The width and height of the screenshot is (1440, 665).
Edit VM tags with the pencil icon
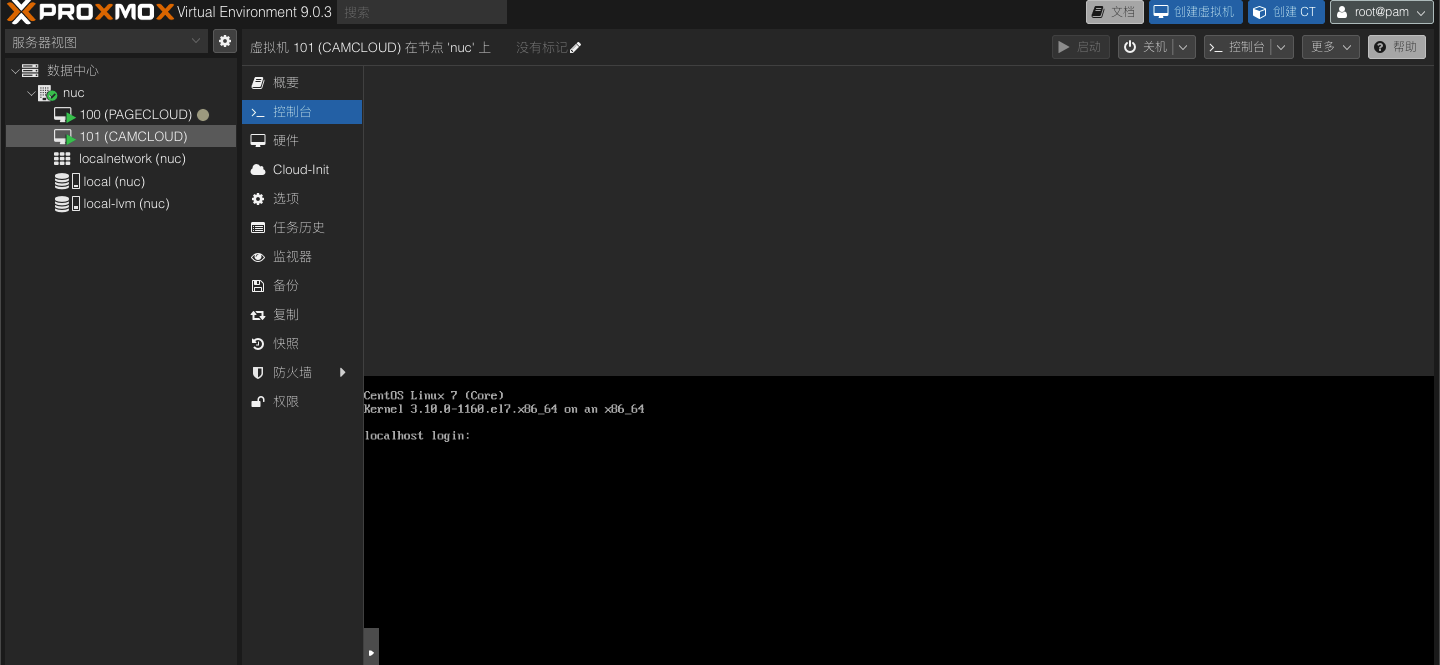[x=575, y=48]
